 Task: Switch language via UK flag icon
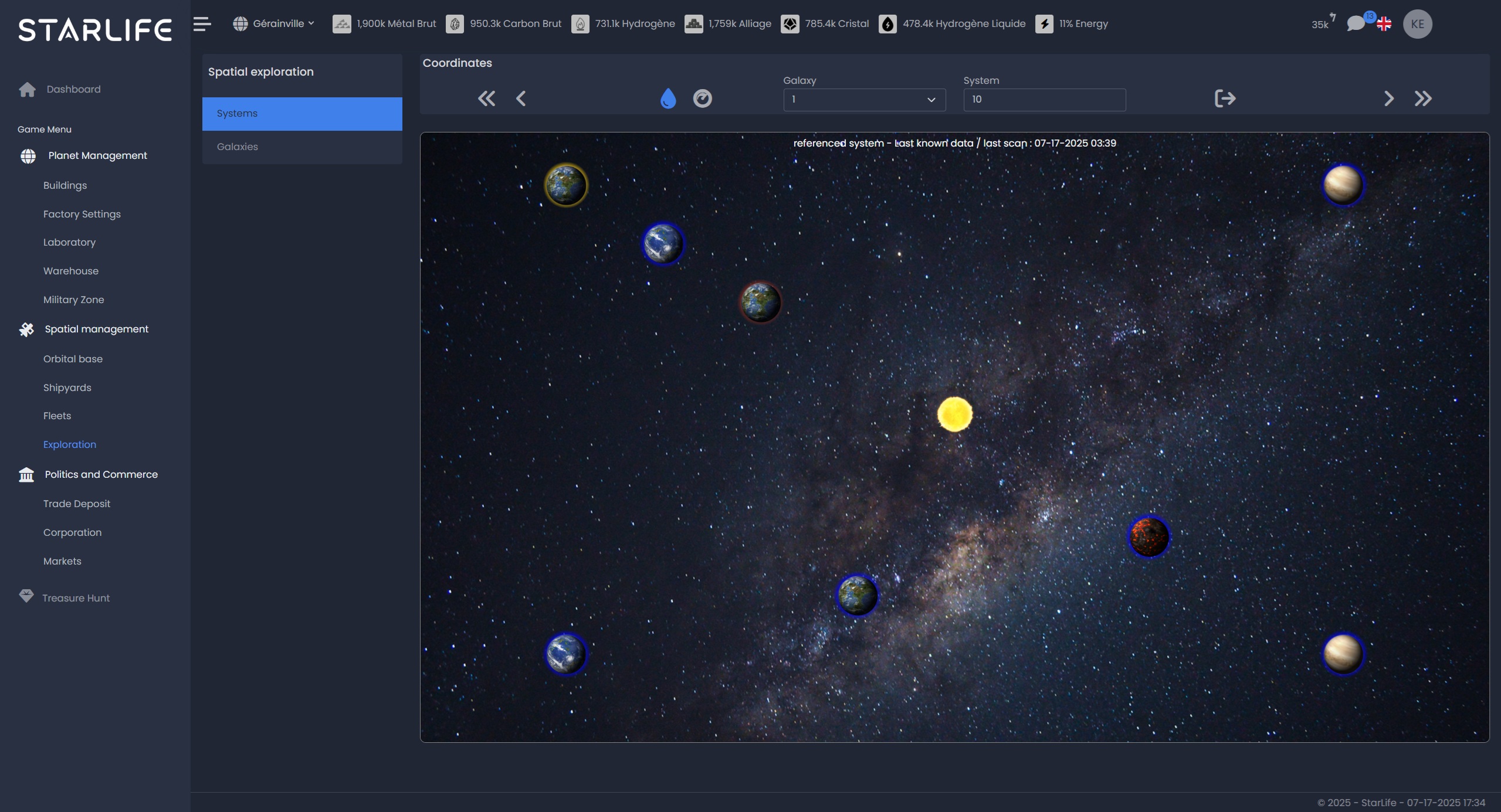[1384, 24]
